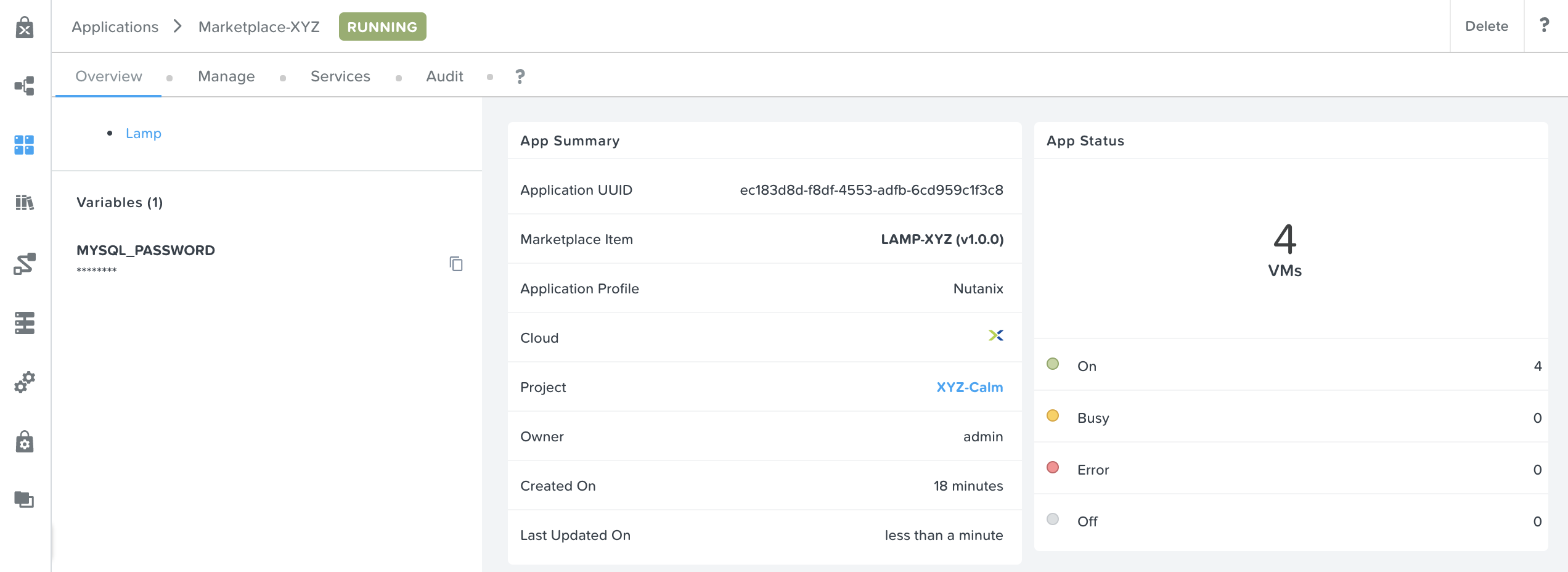This screenshot has width=1568, height=572.
Task: Click the RUNNING status badge
Action: 382,27
